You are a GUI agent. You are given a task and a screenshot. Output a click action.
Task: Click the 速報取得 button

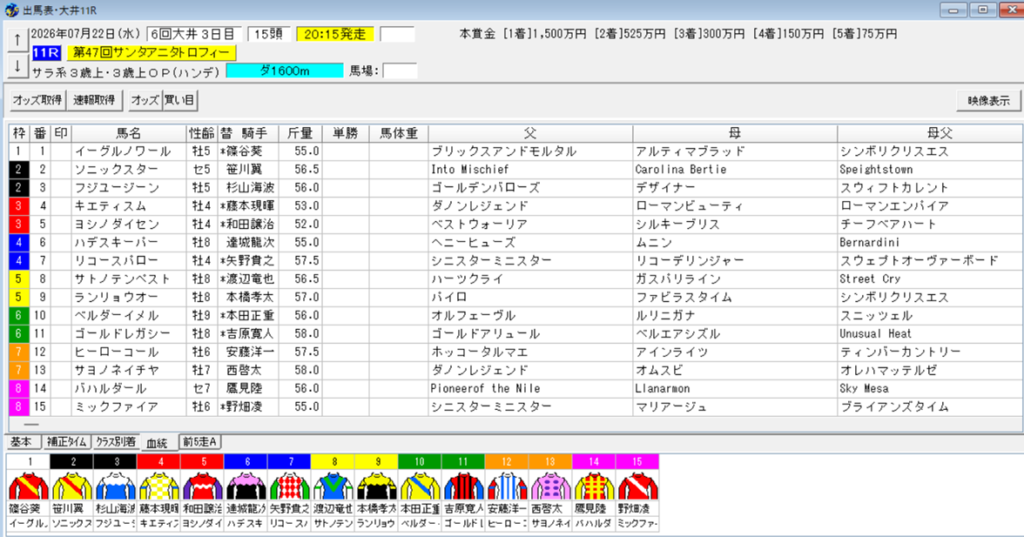[94, 101]
